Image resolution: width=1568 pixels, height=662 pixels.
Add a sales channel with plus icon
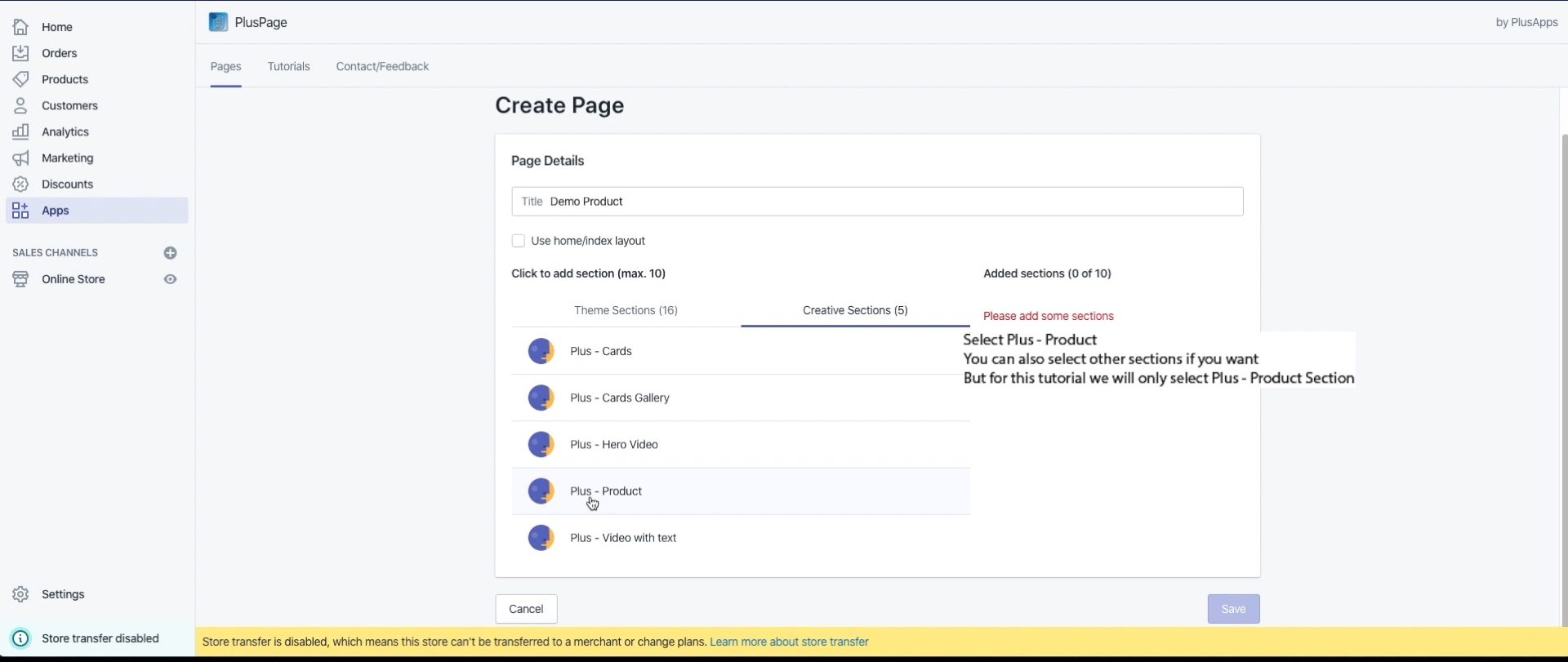pos(170,252)
